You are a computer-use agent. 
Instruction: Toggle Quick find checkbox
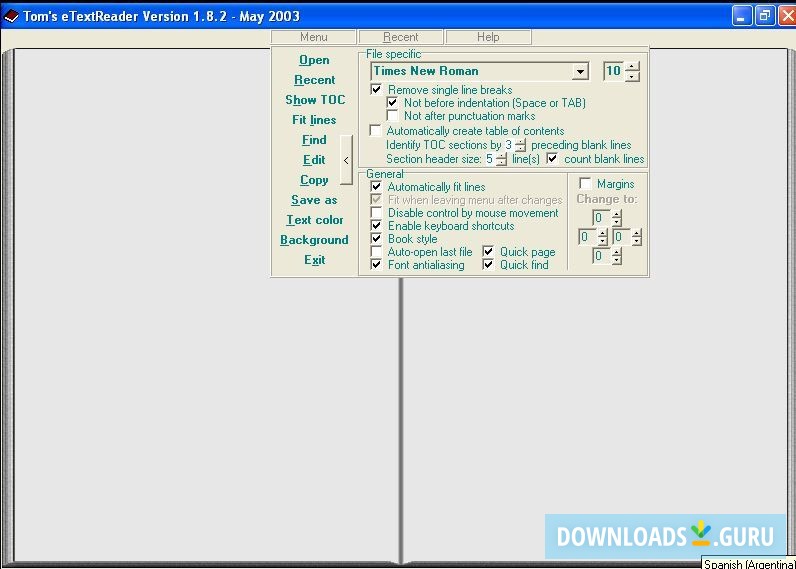tap(488, 264)
